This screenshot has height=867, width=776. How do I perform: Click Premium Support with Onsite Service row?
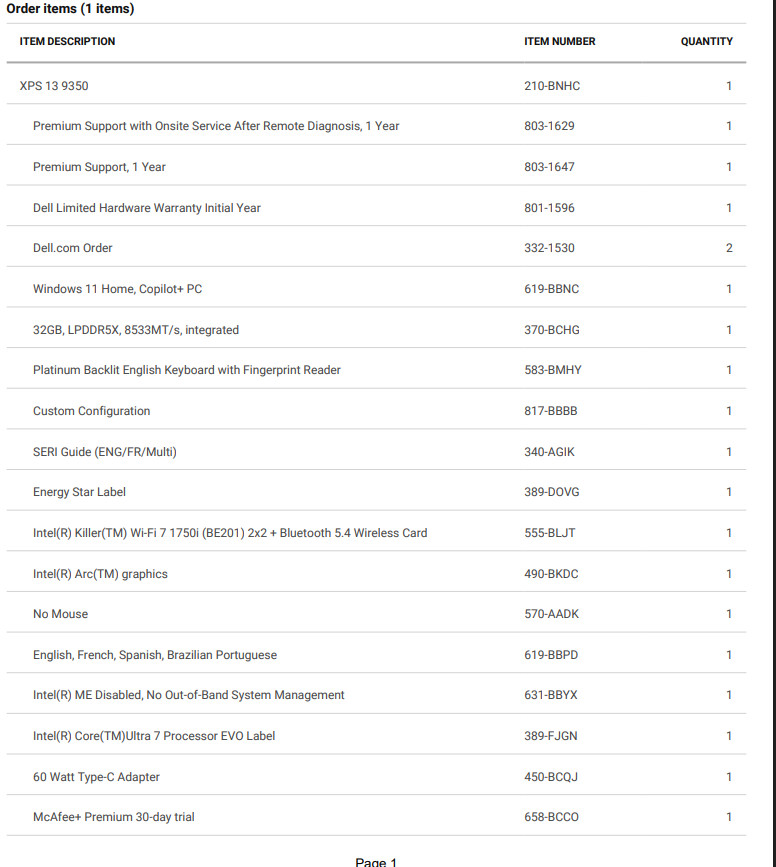coord(376,126)
